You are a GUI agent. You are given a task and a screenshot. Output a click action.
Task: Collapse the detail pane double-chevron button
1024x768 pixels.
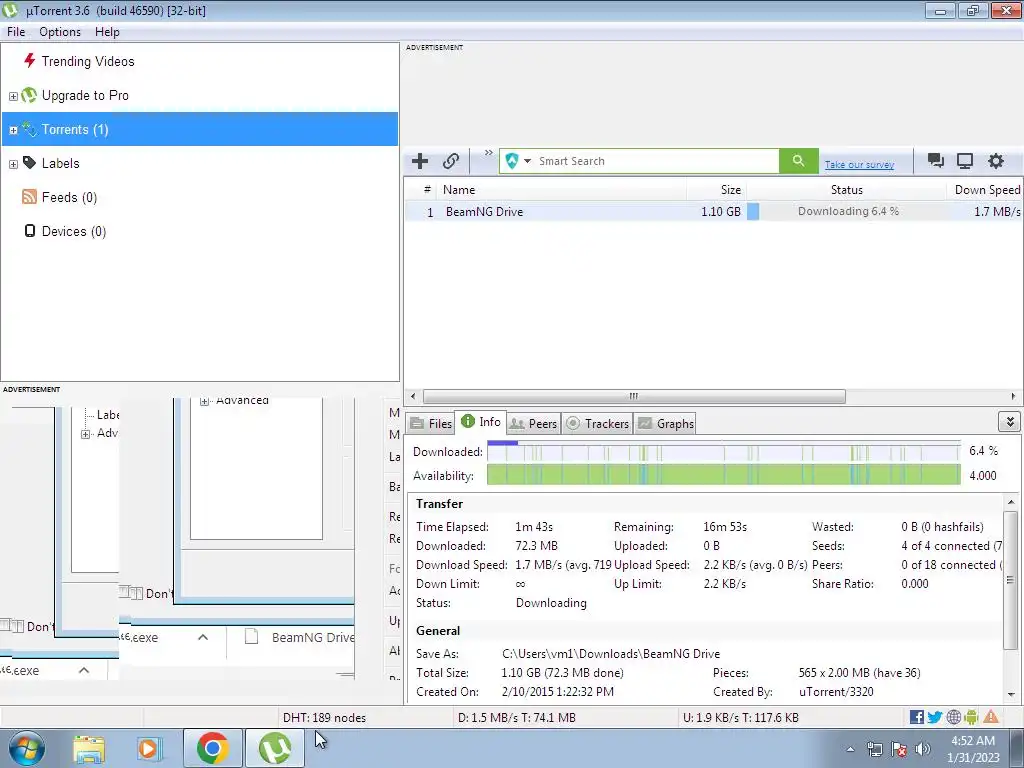tap(1010, 422)
